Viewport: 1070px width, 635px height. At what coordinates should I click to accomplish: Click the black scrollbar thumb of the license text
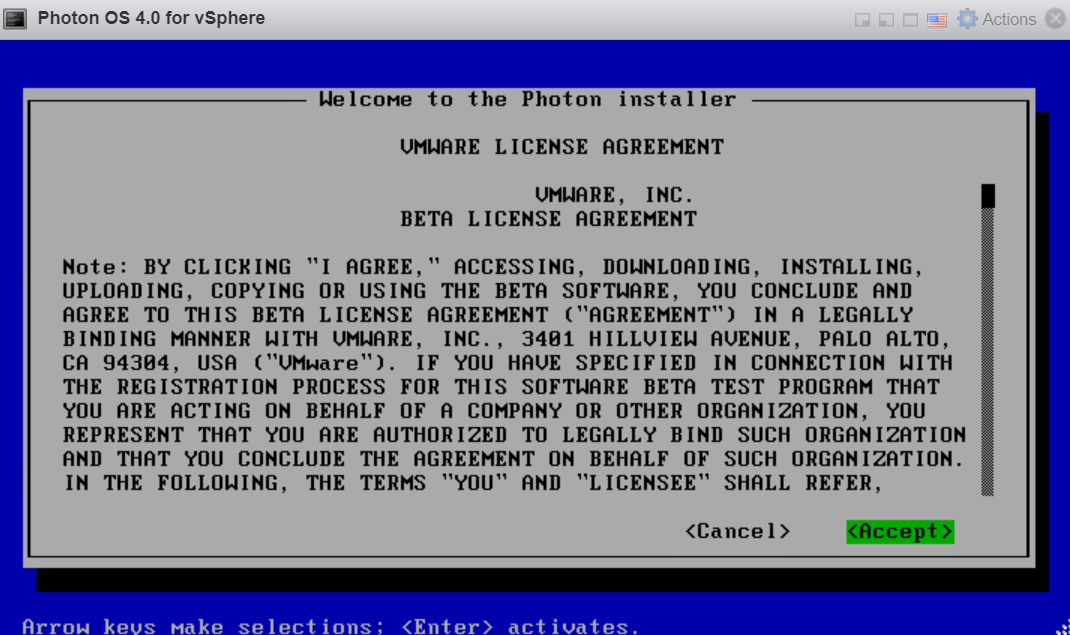[988, 195]
